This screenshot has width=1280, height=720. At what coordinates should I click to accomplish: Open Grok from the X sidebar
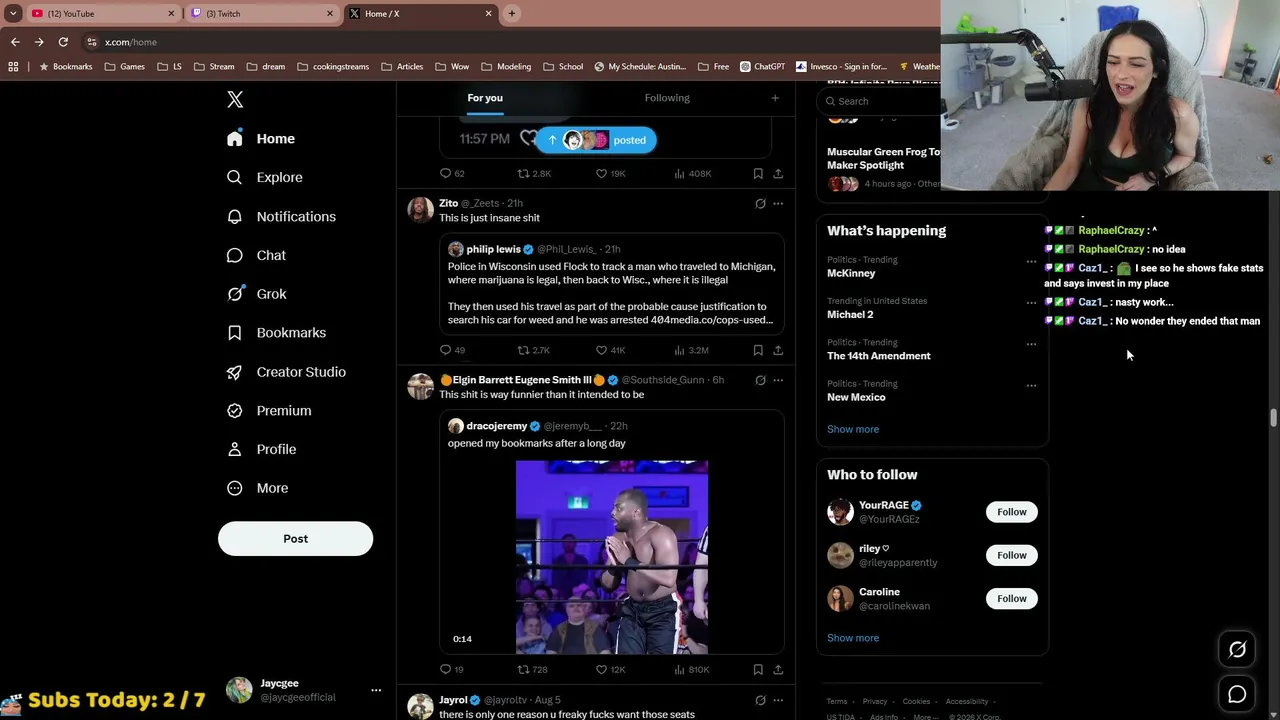256,294
